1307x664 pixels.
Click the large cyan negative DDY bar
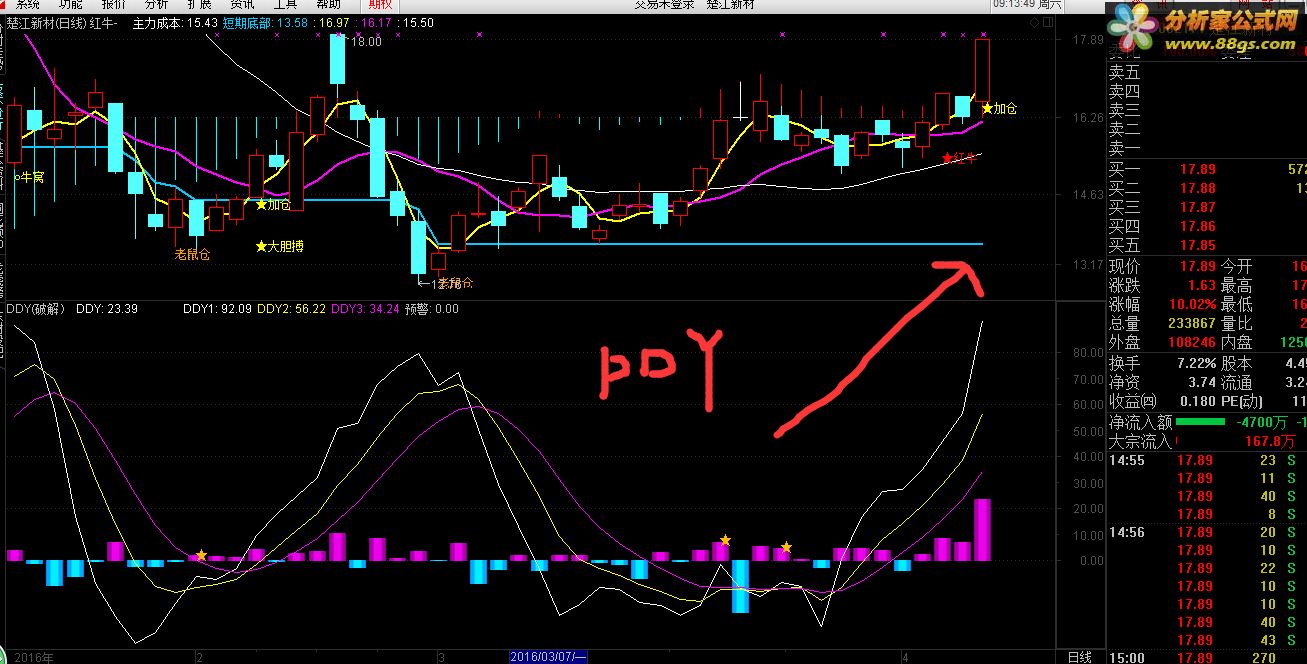(x=740, y=586)
